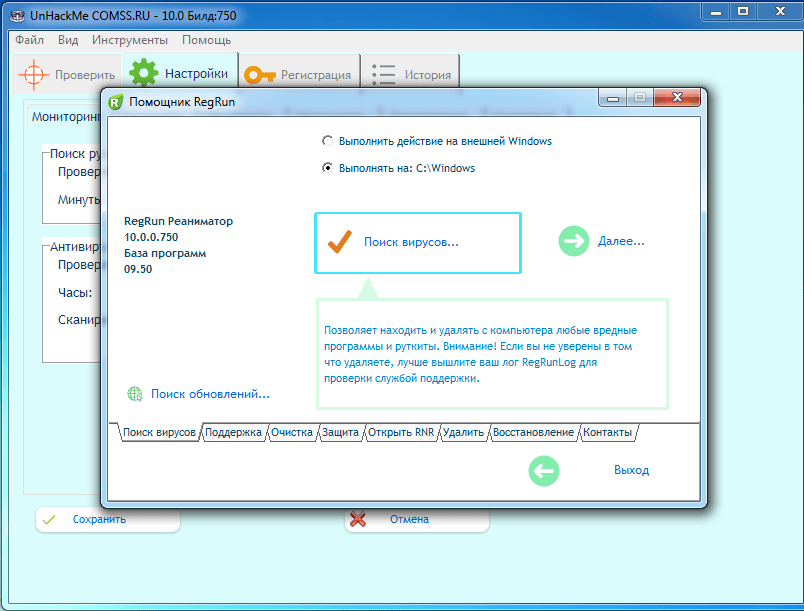Click the Выход link
Viewport: 804px width, 611px height.
631,470
